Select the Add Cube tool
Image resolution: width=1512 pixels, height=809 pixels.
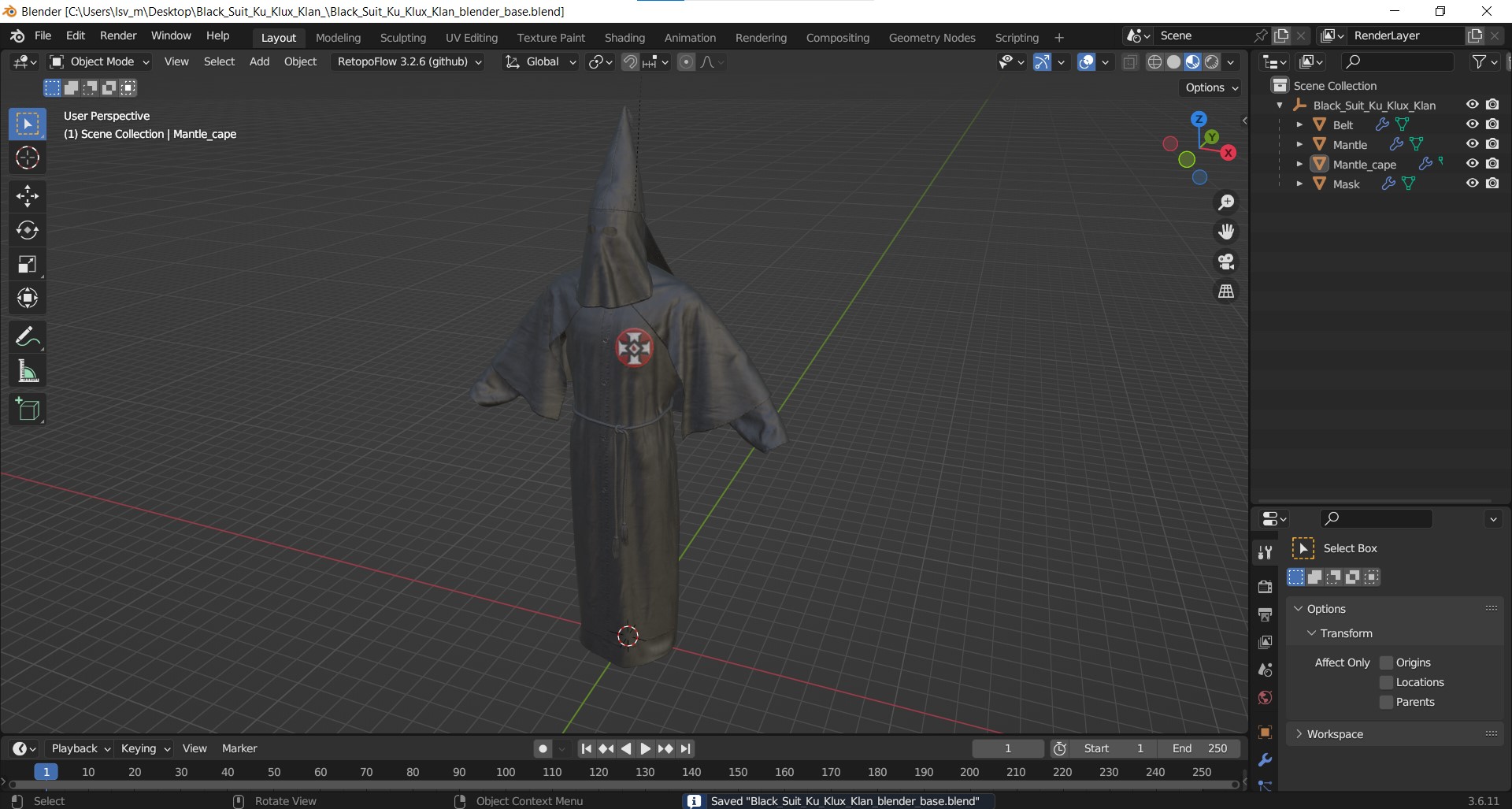[x=28, y=410]
